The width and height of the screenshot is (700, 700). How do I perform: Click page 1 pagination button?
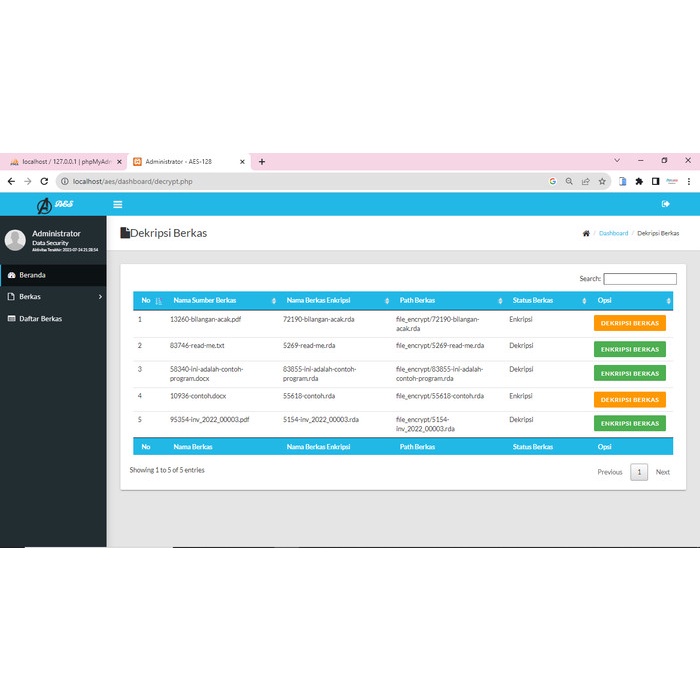pyautogui.click(x=639, y=472)
